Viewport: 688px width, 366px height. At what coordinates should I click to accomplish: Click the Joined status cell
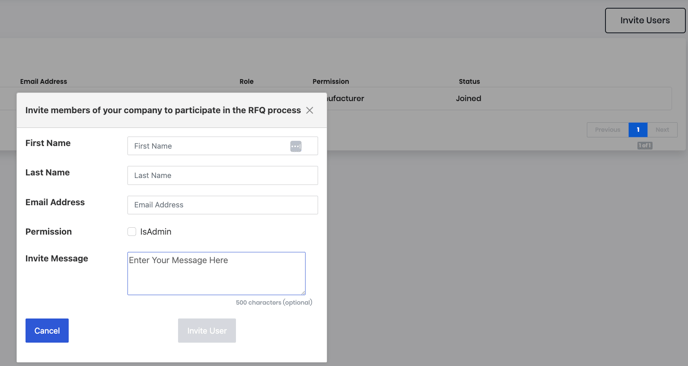(468, 98)
